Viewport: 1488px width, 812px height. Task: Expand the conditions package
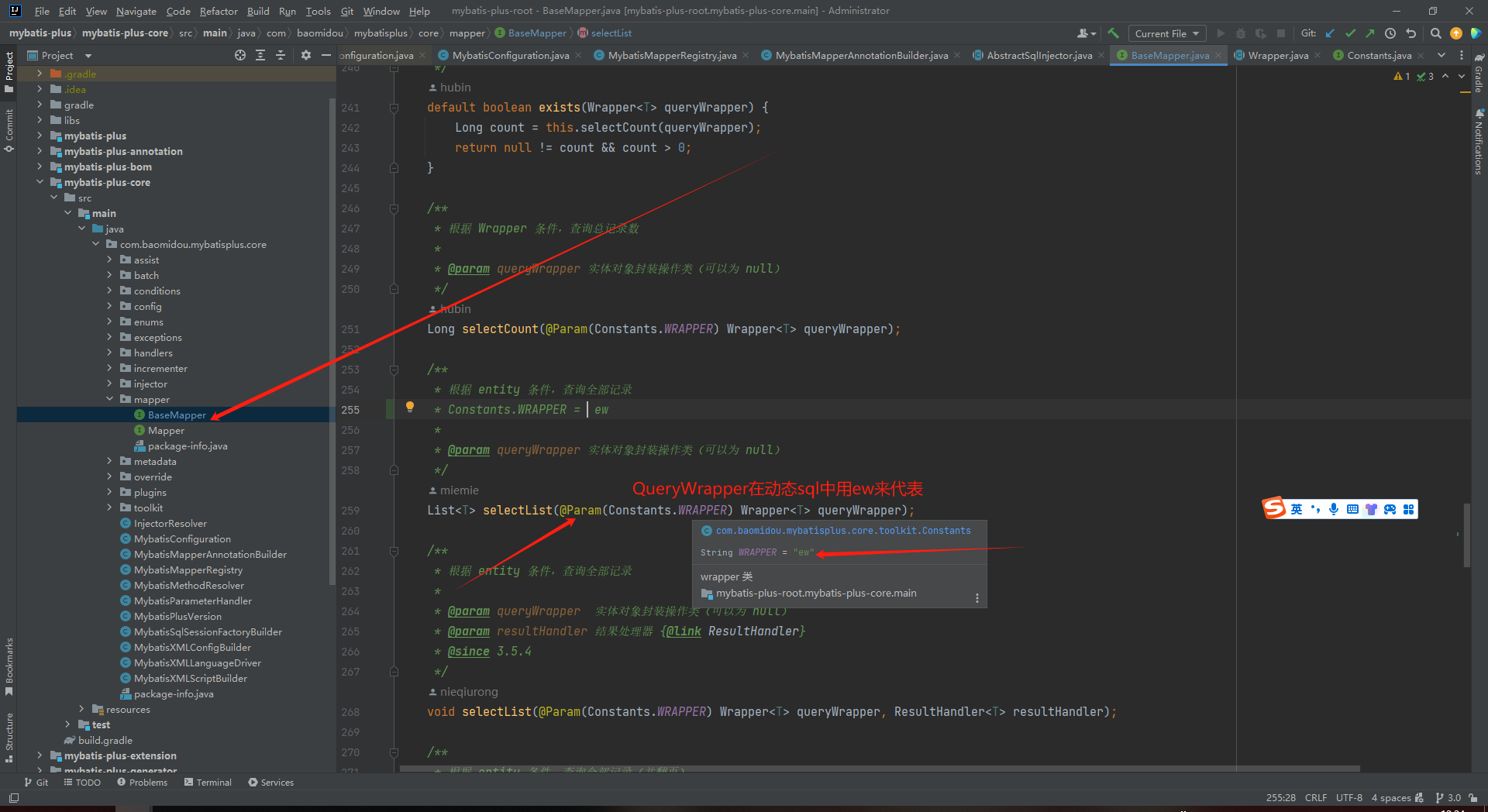[x=109, y=291]
